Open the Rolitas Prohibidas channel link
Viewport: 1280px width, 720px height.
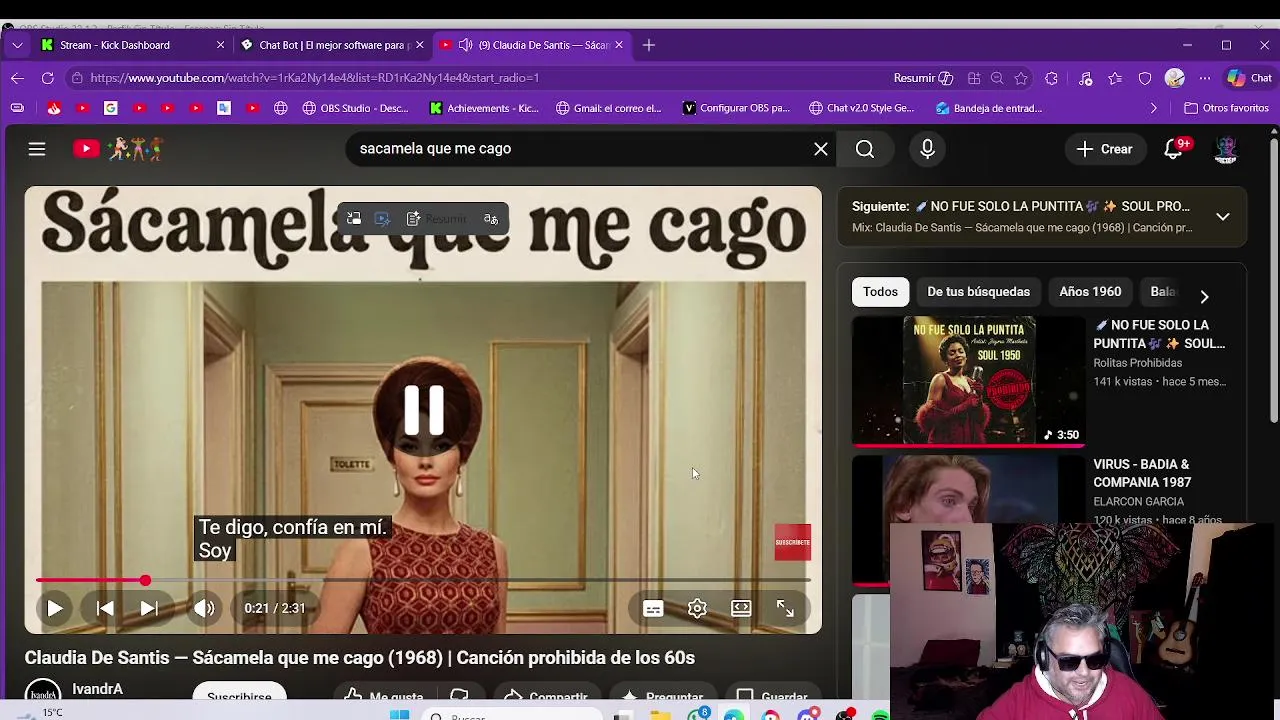coord(1137,363)
